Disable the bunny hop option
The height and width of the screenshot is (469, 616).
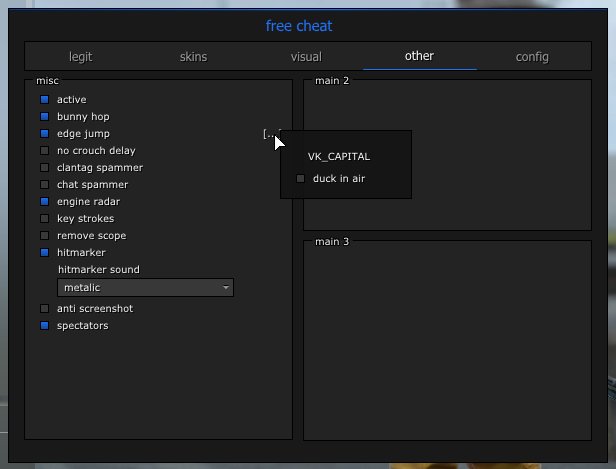coord(44,117)
